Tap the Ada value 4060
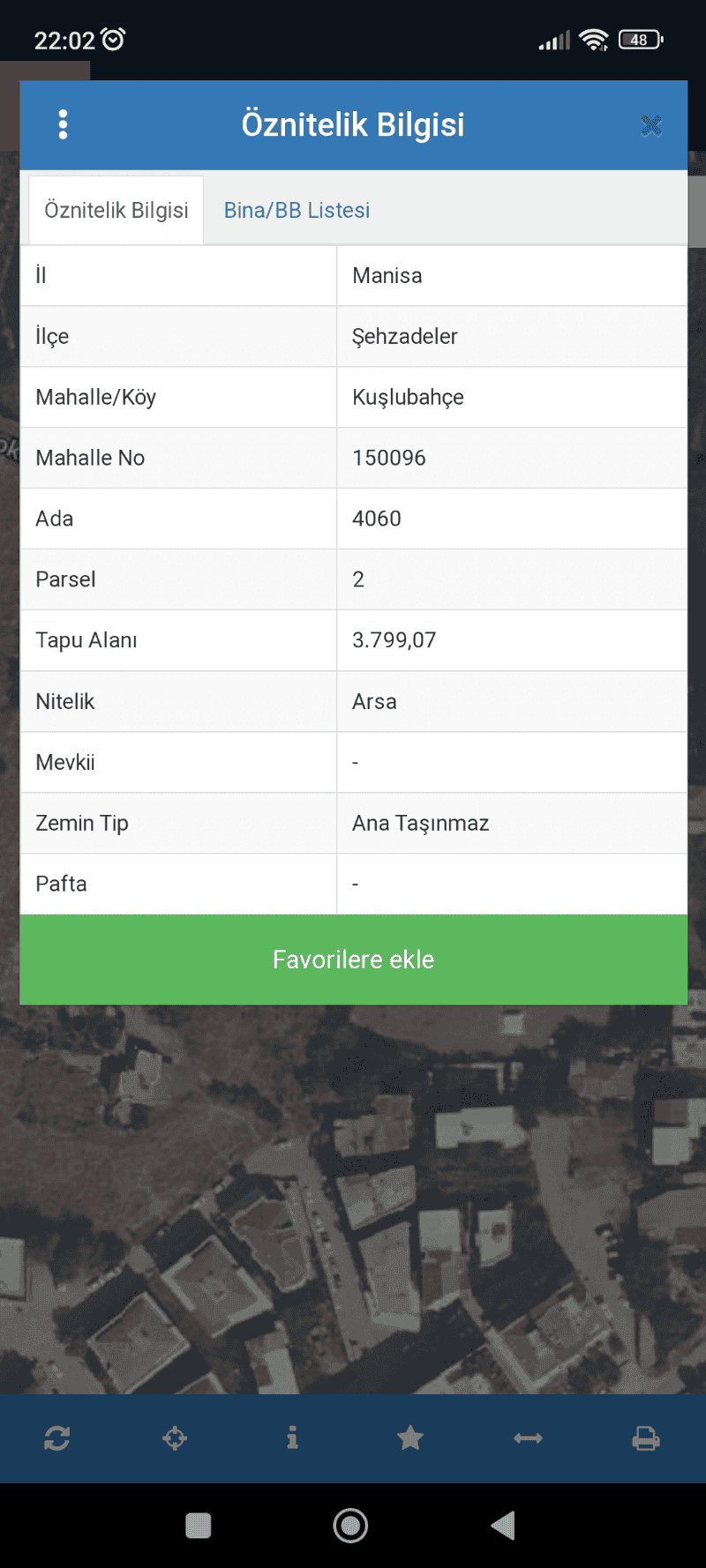 (x=377, y=519)
